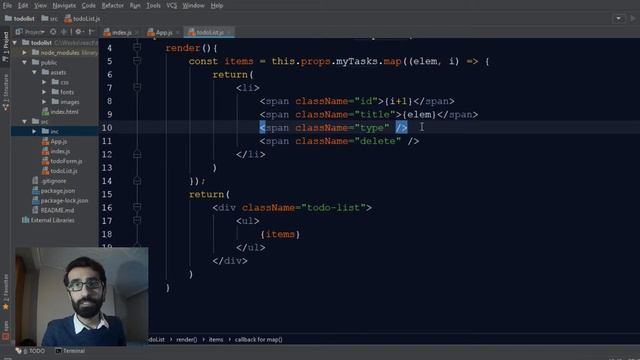Screen dimensions: 640x360
Task: Select todoForm.js in project tree
Action: pyautogui.click(x=62, y=161)
